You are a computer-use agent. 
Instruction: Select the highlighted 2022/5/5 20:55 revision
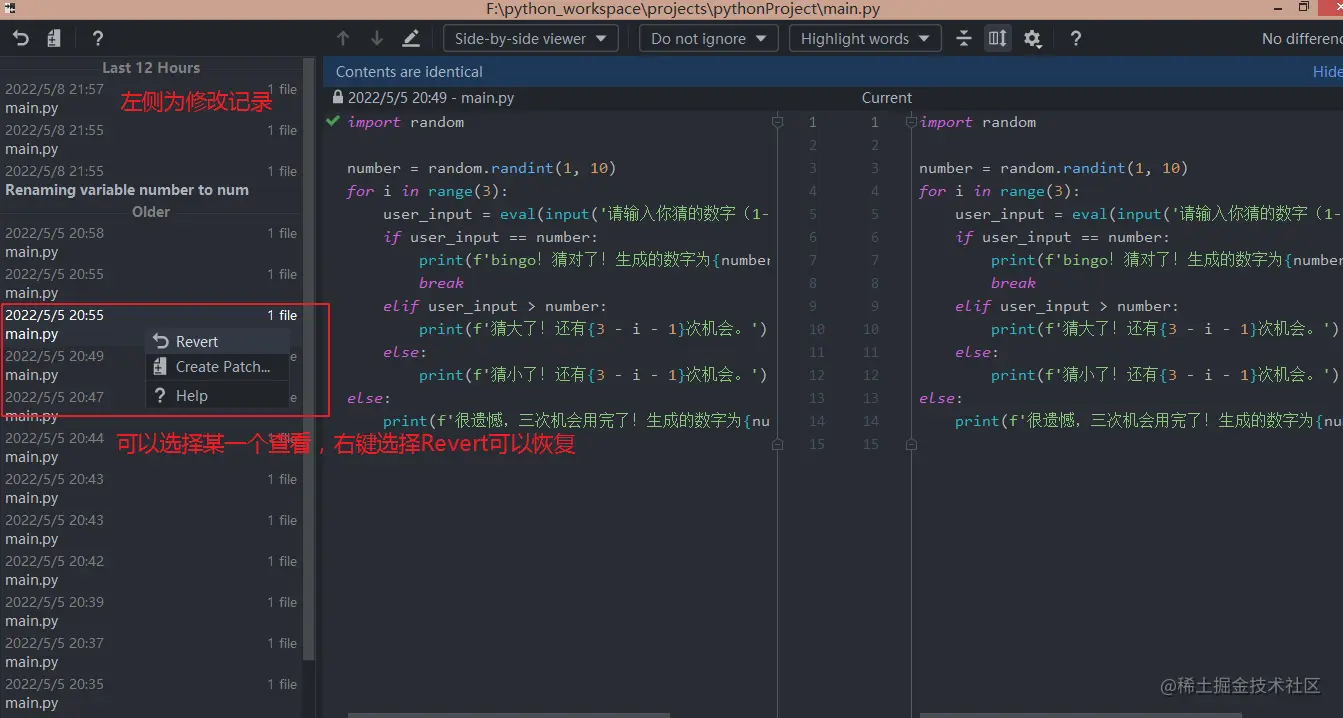151,324
